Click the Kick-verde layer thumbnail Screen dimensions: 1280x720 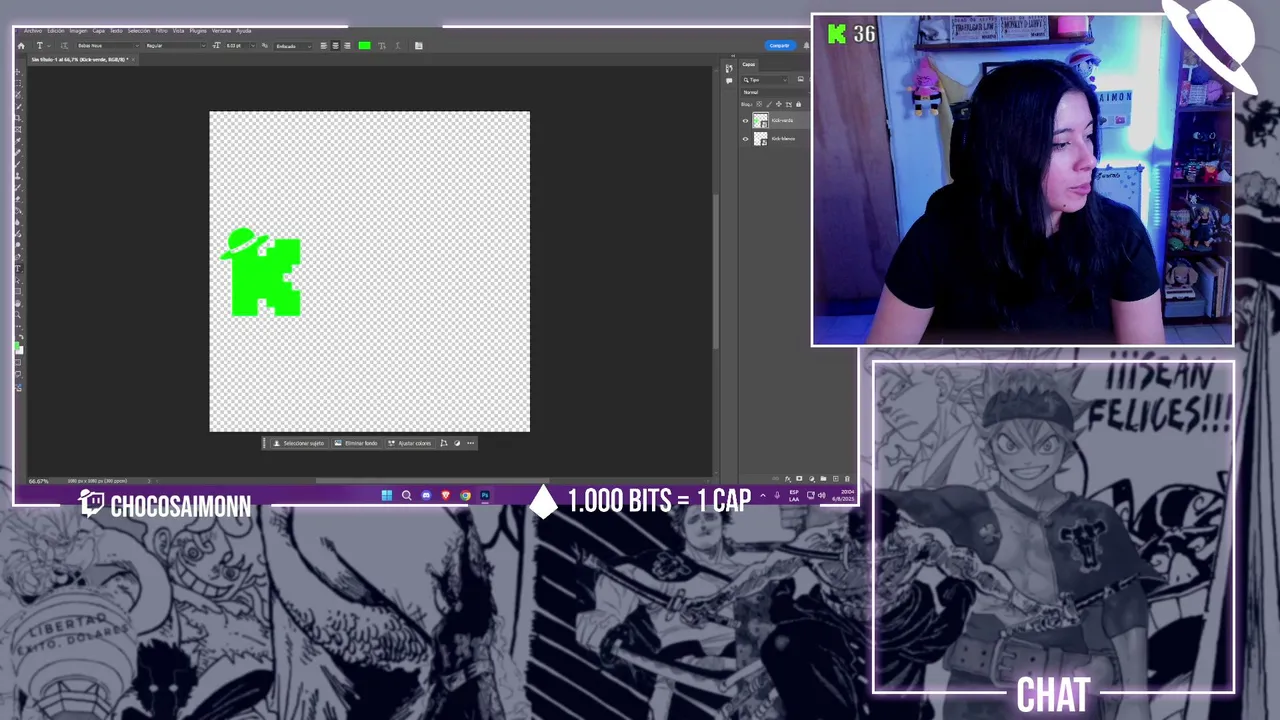pos(760,121)
